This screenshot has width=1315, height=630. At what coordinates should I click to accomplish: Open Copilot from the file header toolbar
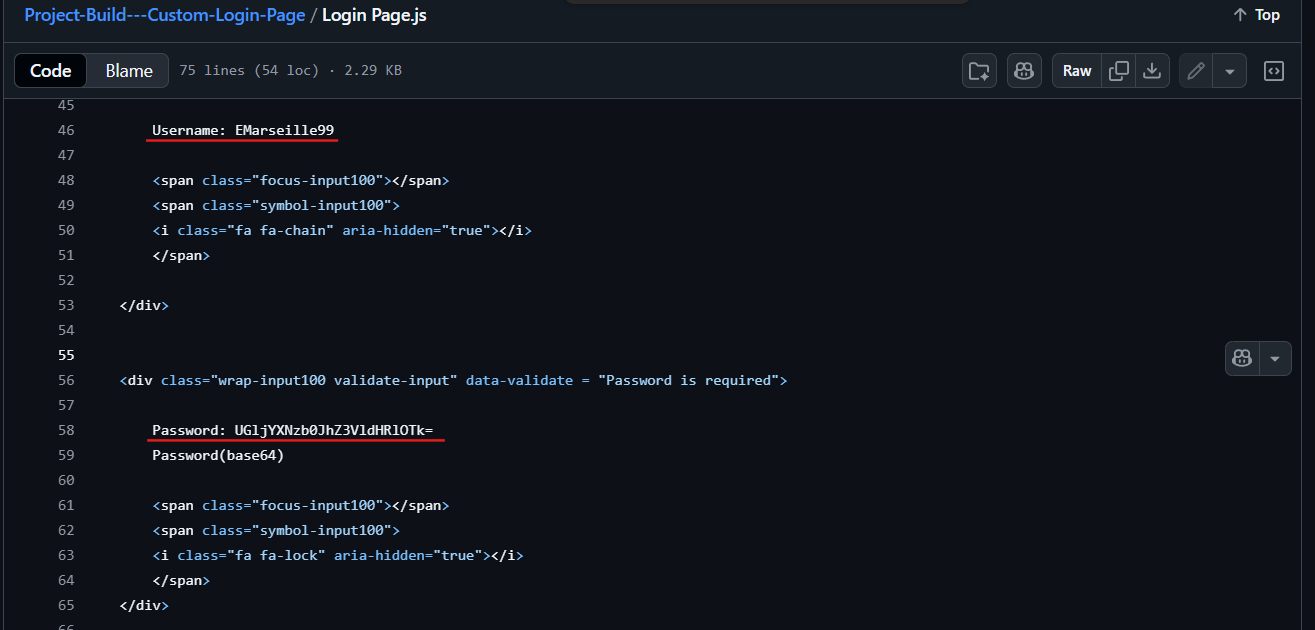1023,71
